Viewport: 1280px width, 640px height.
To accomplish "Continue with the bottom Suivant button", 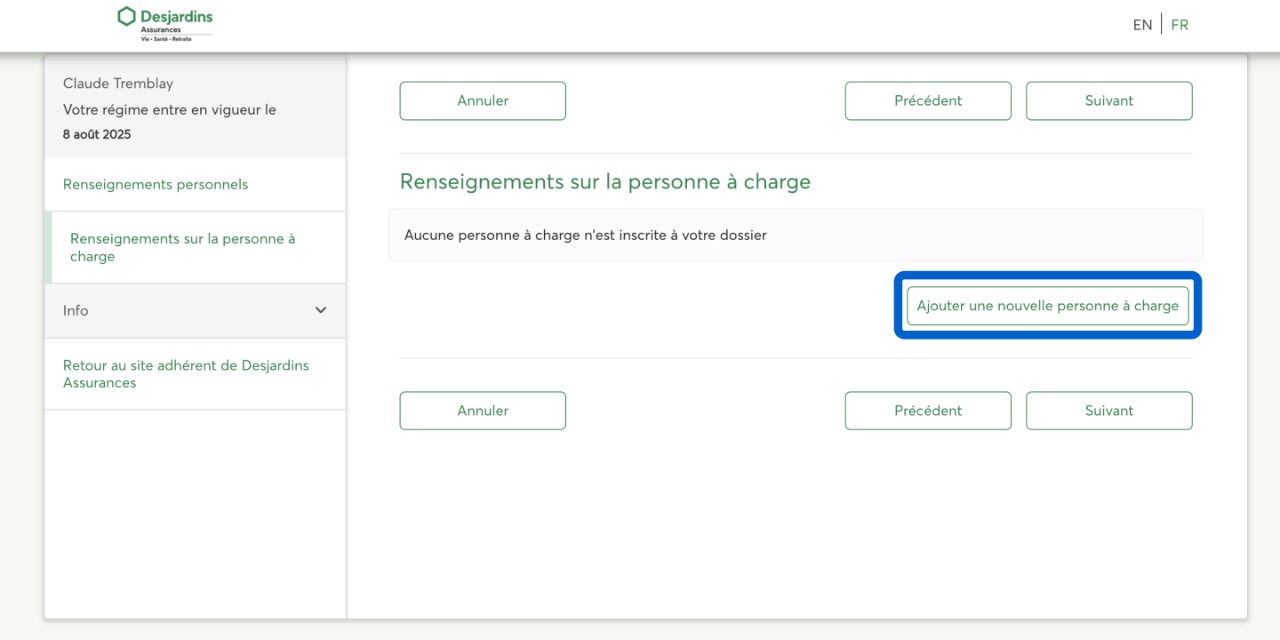I will click(1109, 410).
